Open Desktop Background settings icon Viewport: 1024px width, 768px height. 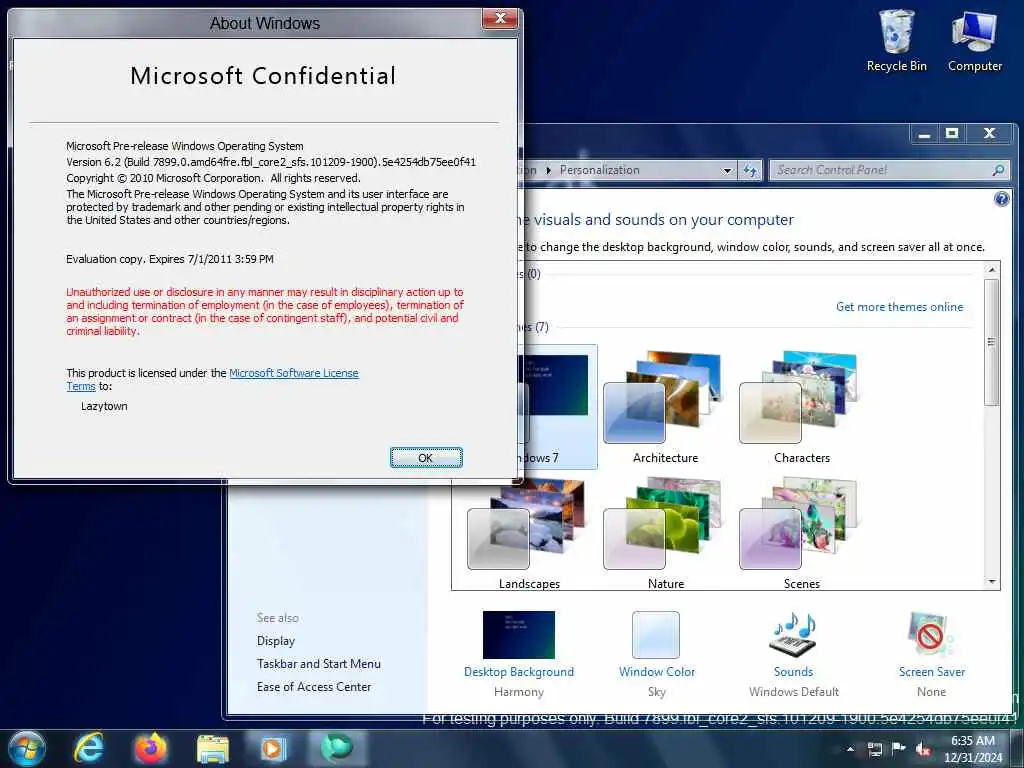(519, 635)
